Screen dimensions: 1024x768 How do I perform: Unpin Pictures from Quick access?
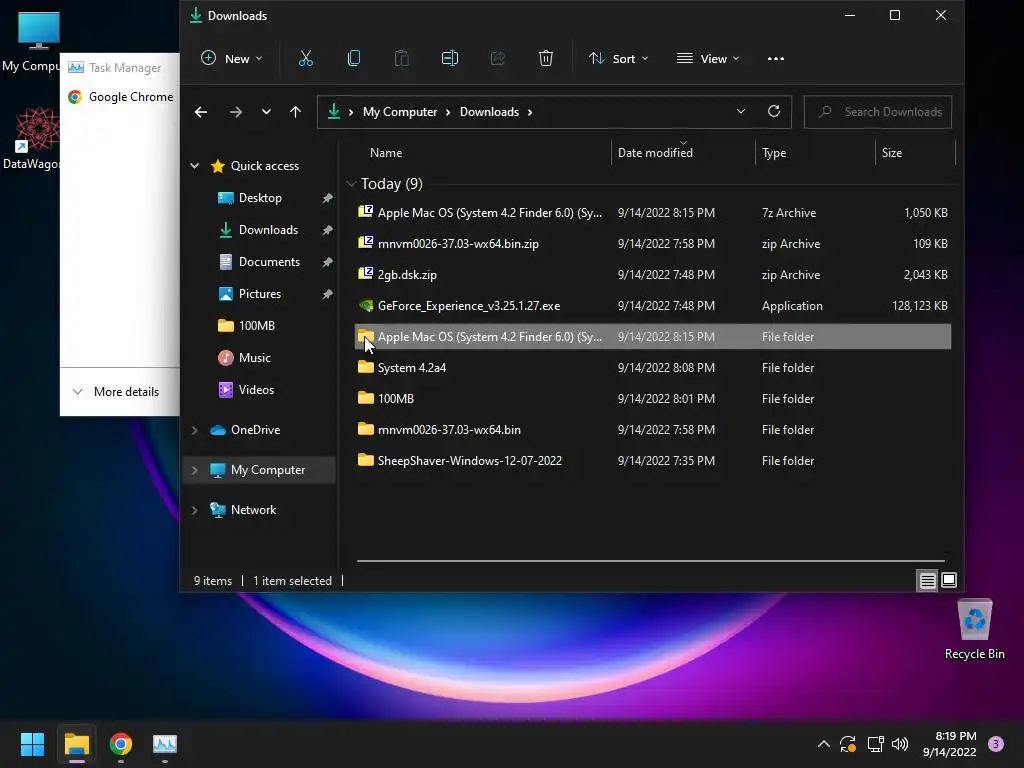pos(327,294)
